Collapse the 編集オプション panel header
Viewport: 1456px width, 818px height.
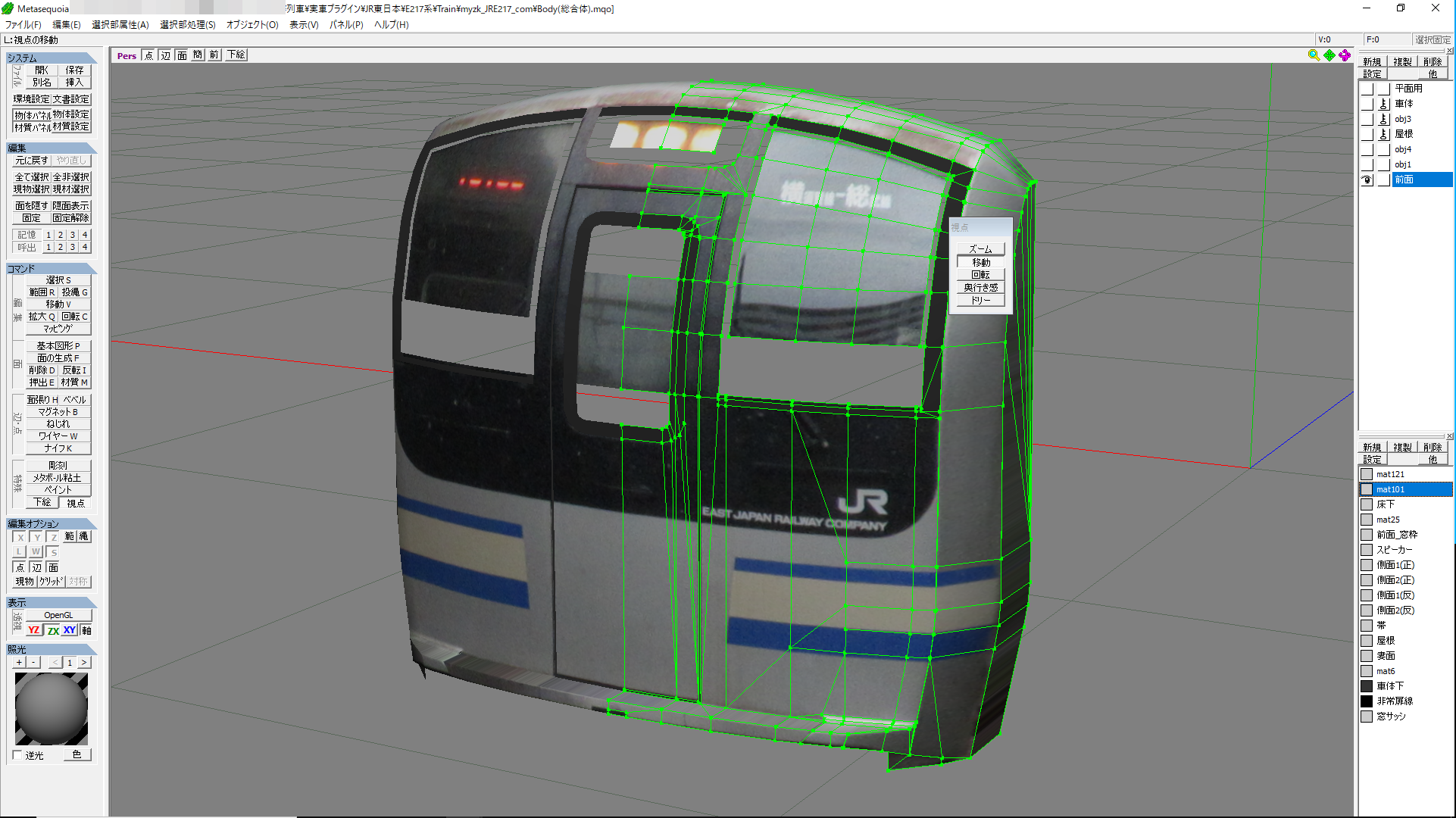click(x=51, y=523)
